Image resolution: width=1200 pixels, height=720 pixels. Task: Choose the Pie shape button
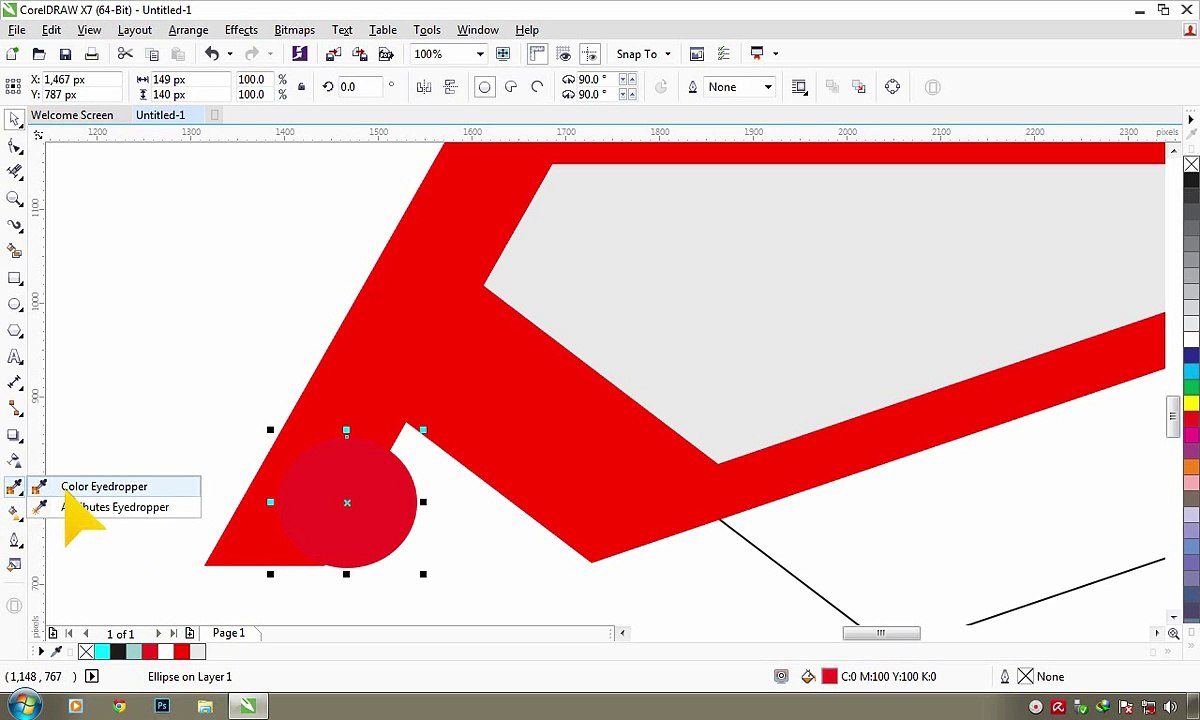point(511,87)
